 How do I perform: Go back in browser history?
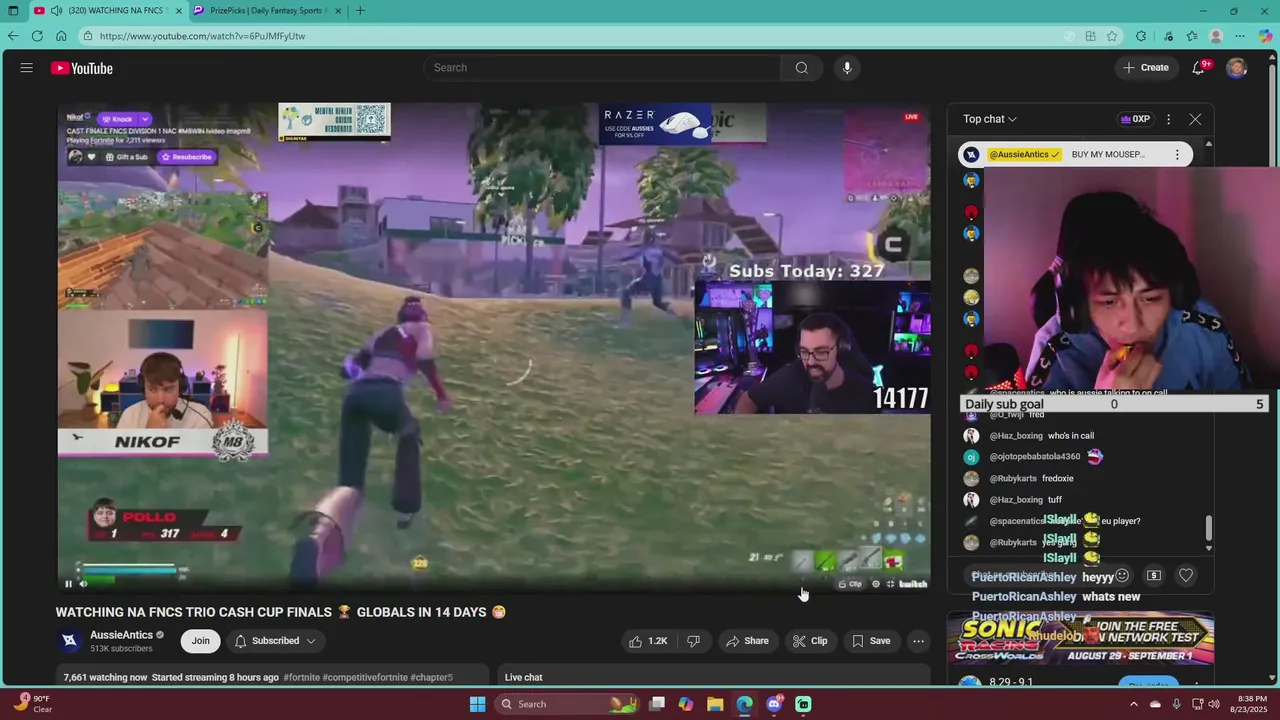tap(13, 36)
